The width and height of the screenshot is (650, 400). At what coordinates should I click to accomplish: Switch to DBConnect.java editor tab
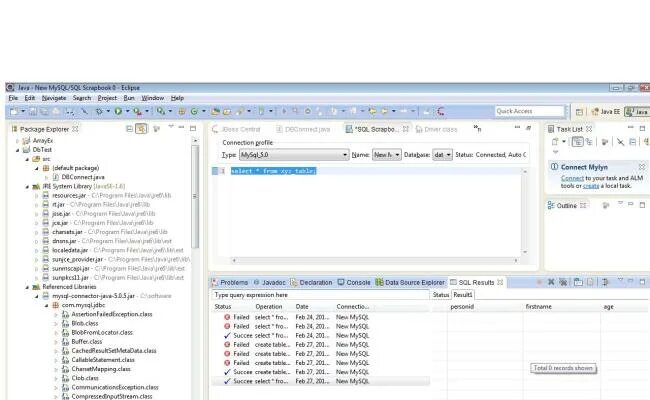tap(303, 129)
